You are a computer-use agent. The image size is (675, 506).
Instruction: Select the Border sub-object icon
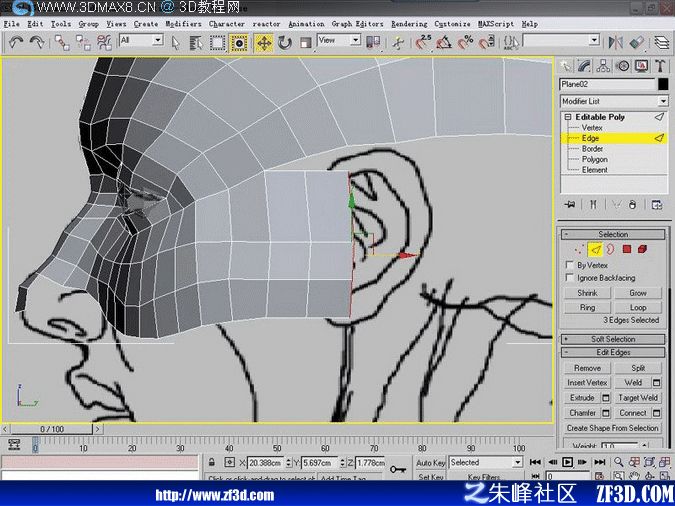coord(610,249)
